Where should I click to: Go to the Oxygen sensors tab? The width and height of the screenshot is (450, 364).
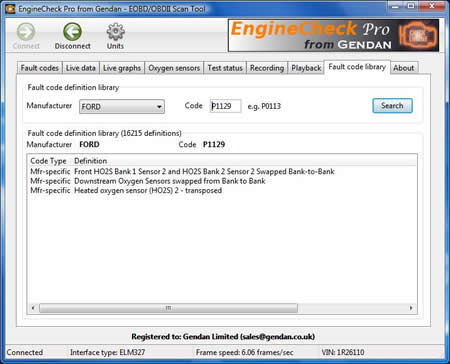(174, 68)
